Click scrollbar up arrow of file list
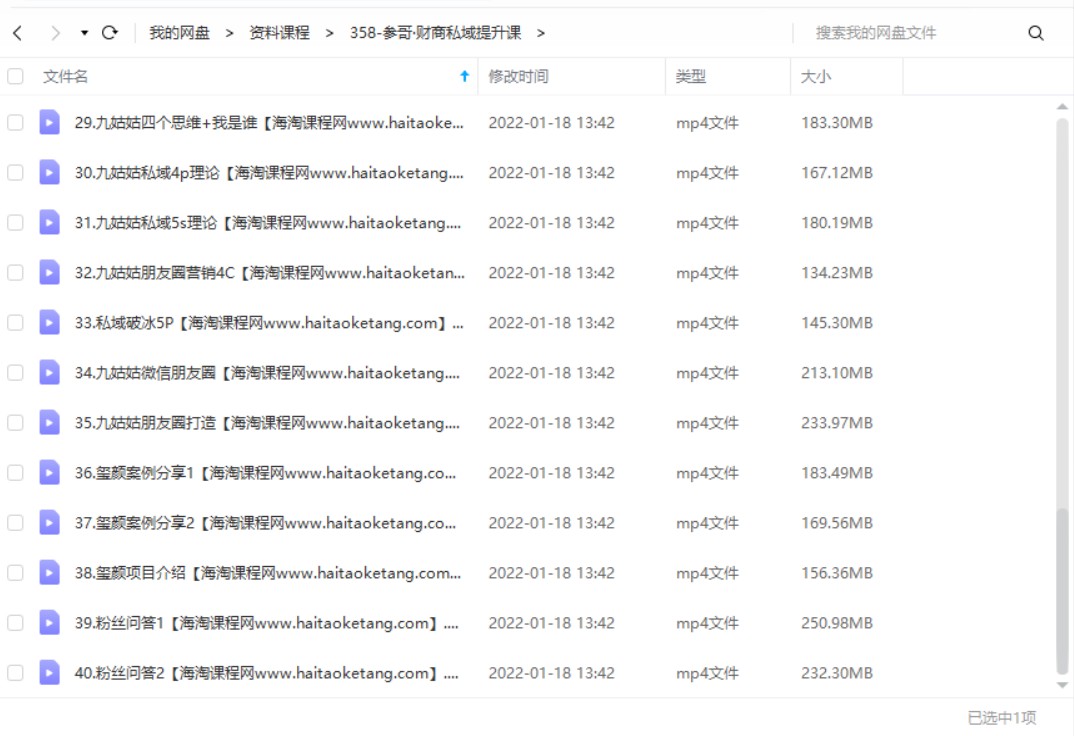1074x736 pixels. tap(1062, 107)
